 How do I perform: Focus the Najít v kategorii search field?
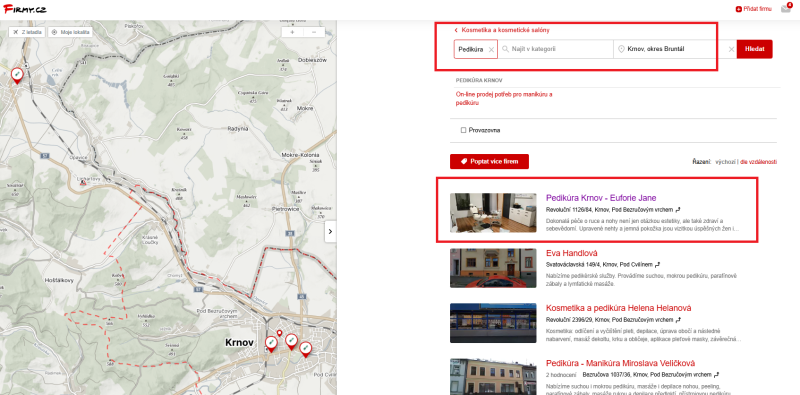pos(556,49)
